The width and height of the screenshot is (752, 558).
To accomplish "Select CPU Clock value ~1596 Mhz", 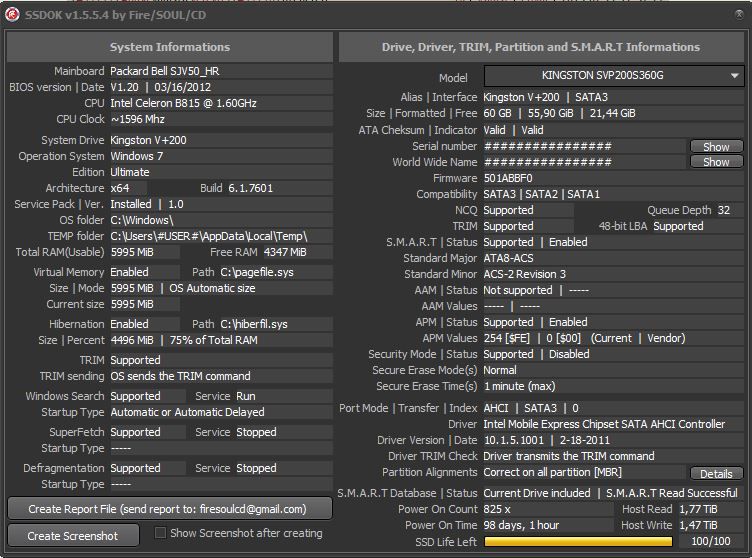I will coord(138,119).
